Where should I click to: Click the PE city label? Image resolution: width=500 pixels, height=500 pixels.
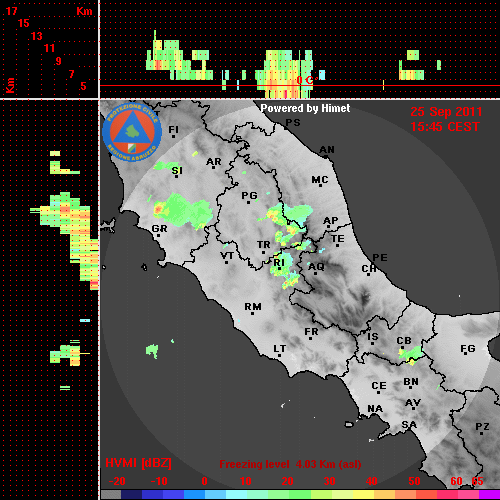(x=380, y=258)
